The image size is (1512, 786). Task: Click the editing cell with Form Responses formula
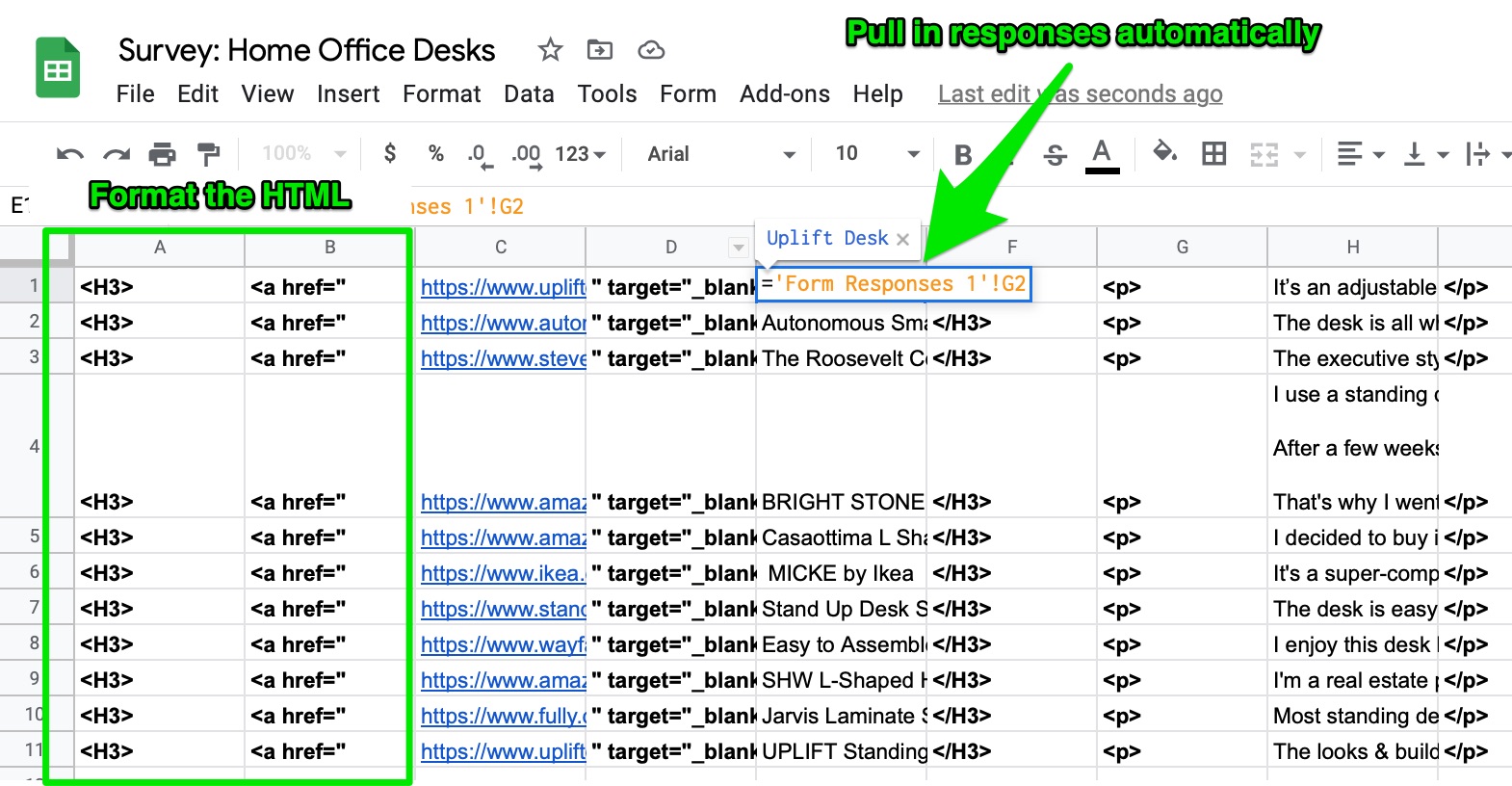(894, 284)
